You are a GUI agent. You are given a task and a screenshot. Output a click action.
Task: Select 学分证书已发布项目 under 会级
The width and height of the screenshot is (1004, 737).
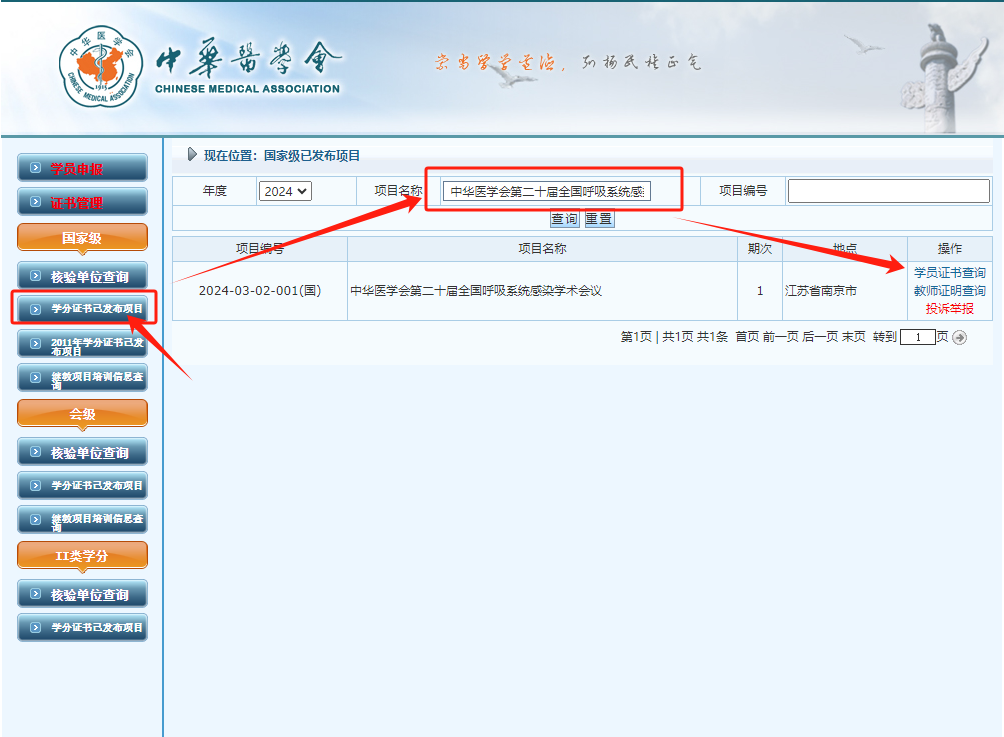click(81, 485)
